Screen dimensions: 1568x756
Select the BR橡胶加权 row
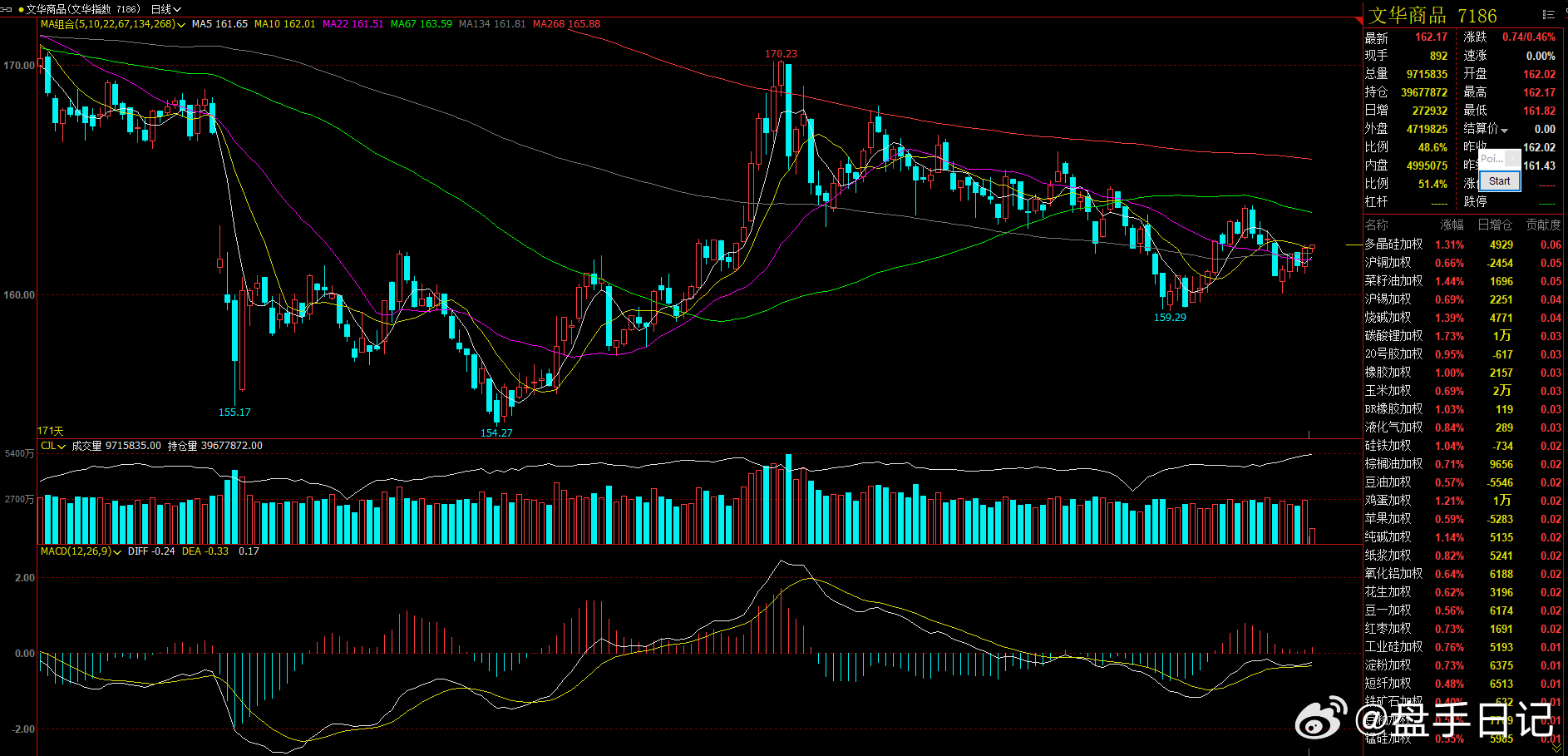pos(1463,409)
